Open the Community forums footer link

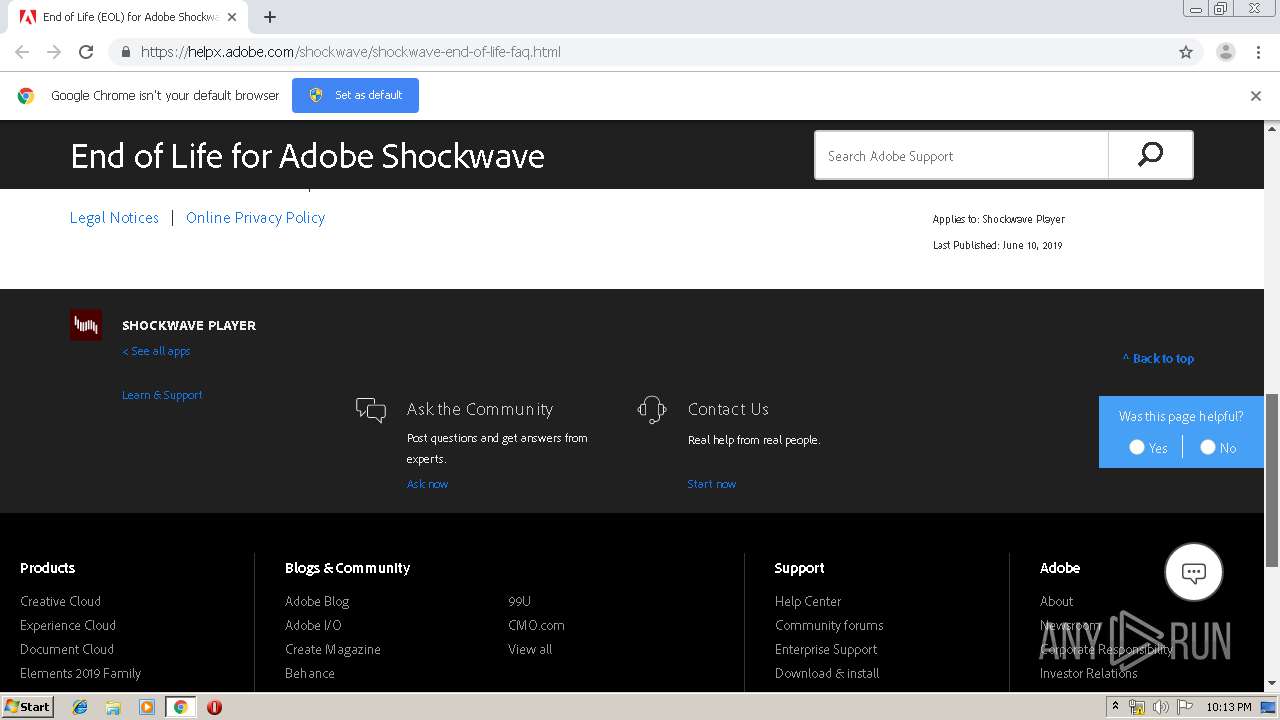(829, 625)
